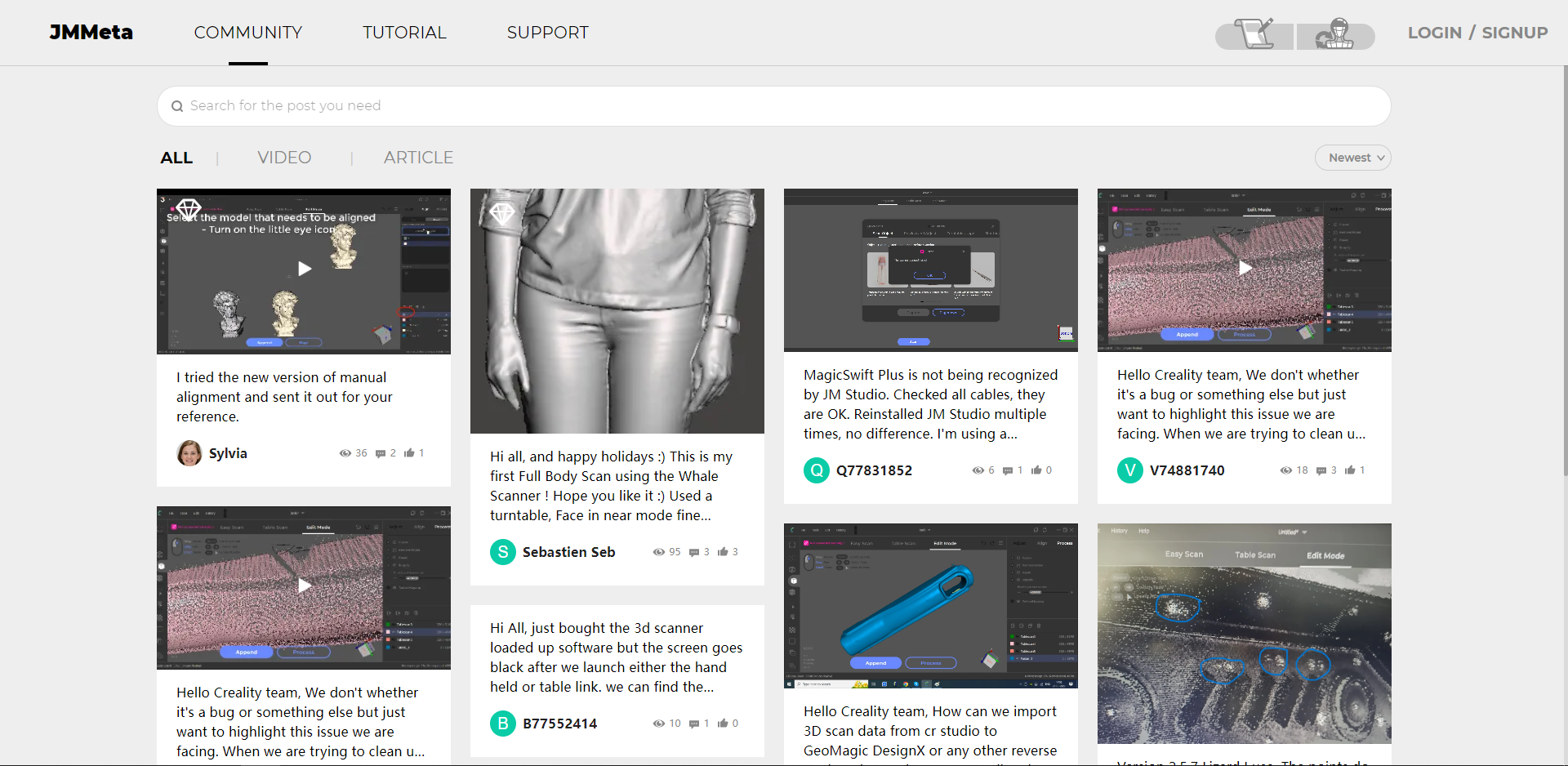Like Q77831852's post with thumbs-up

click(x=1036, y=470)
